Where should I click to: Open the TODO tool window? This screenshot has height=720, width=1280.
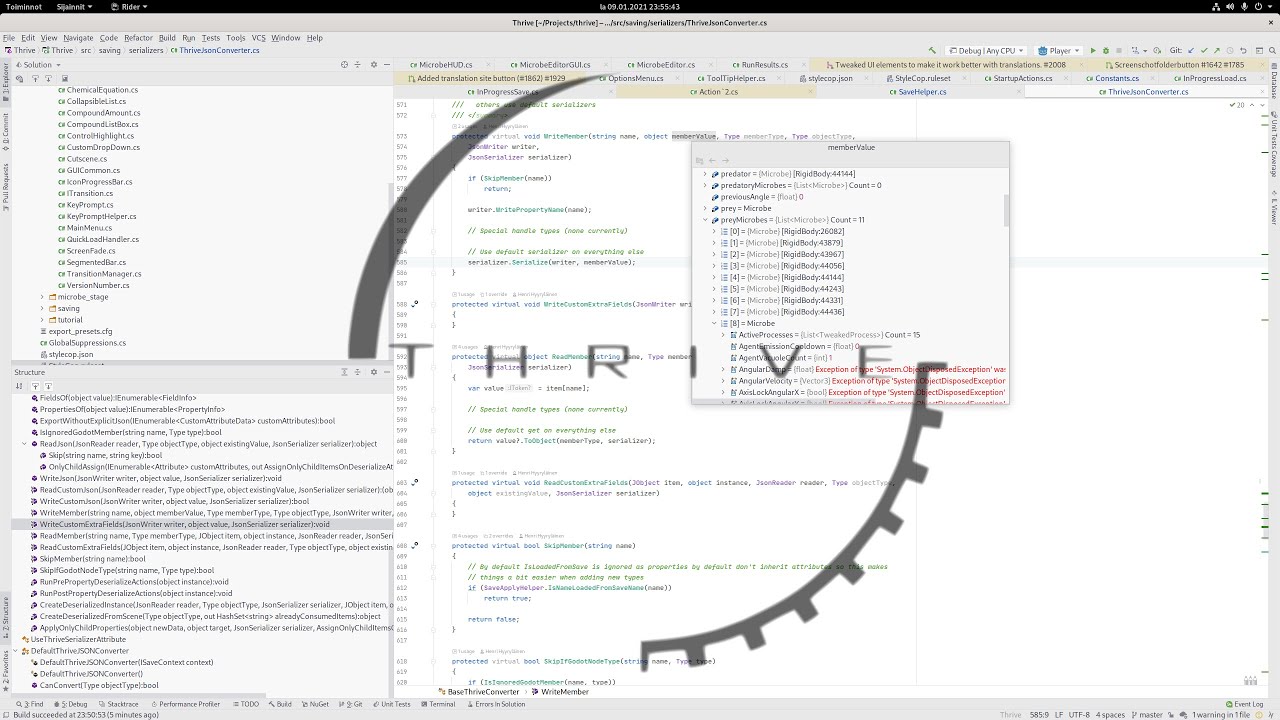[245, 704]
